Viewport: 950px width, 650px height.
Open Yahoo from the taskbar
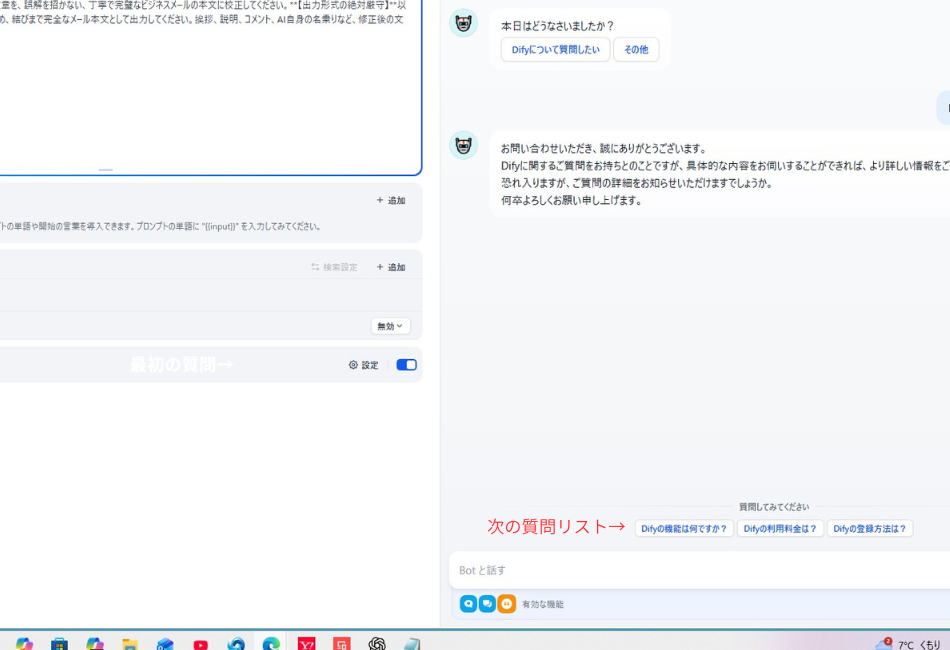(306, 645)
